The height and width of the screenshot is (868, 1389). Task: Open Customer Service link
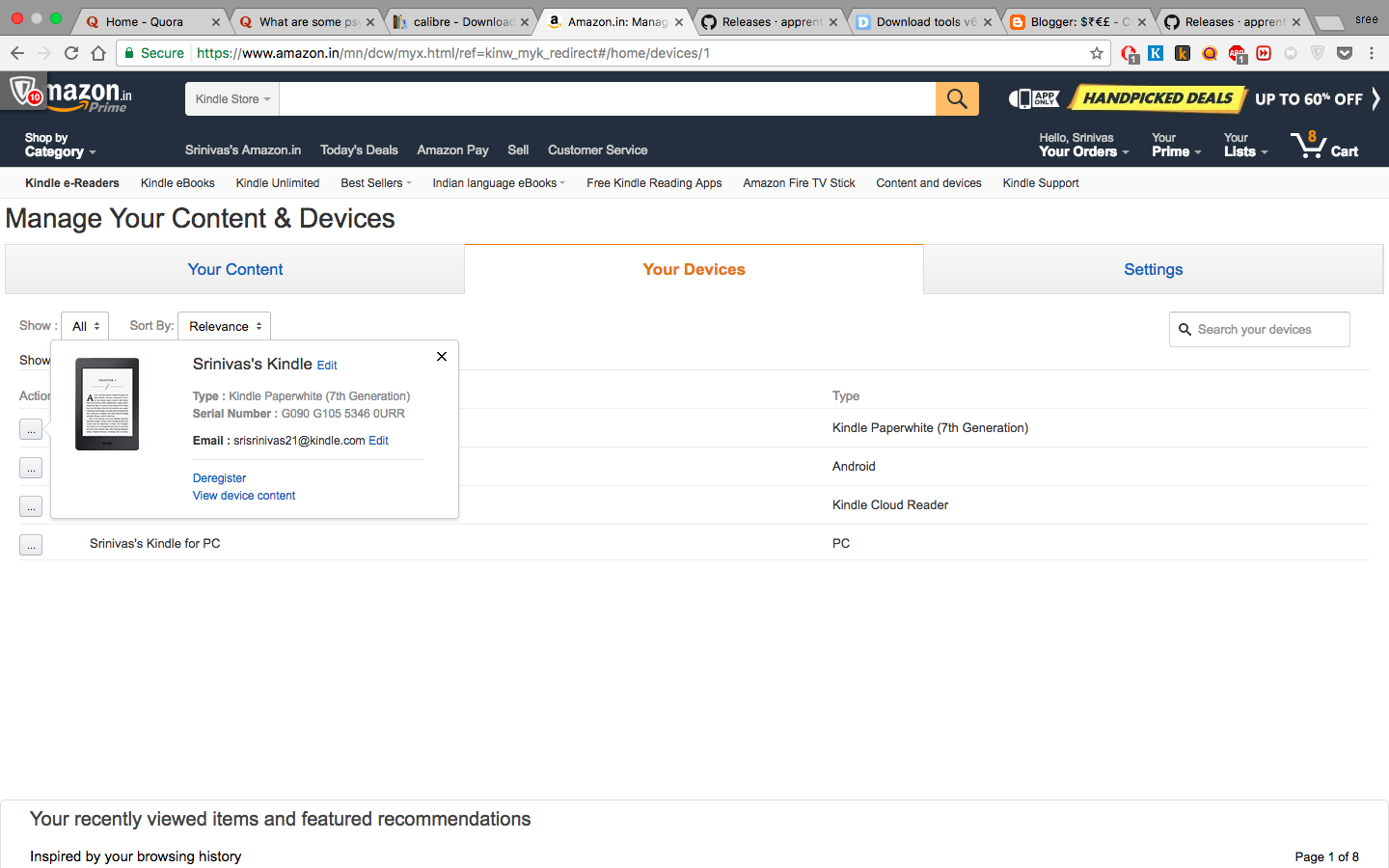point(598,150)
